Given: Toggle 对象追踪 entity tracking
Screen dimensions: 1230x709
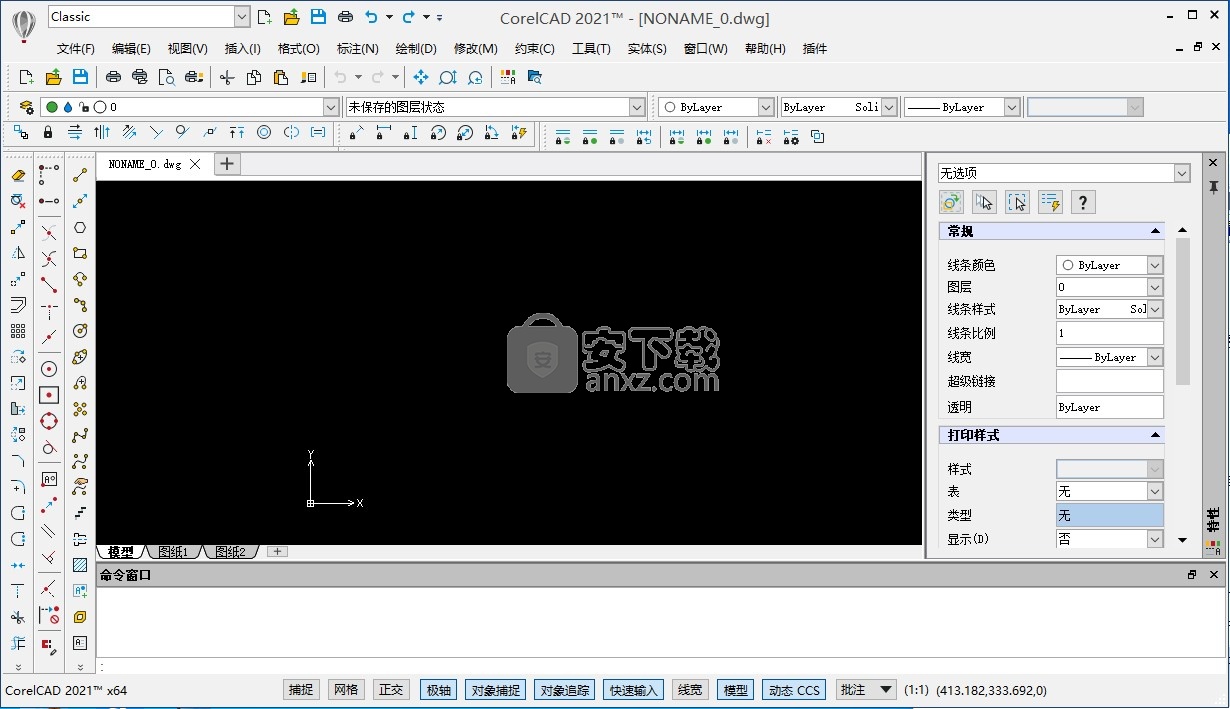Looking at the screenshot, I should 565,689.
